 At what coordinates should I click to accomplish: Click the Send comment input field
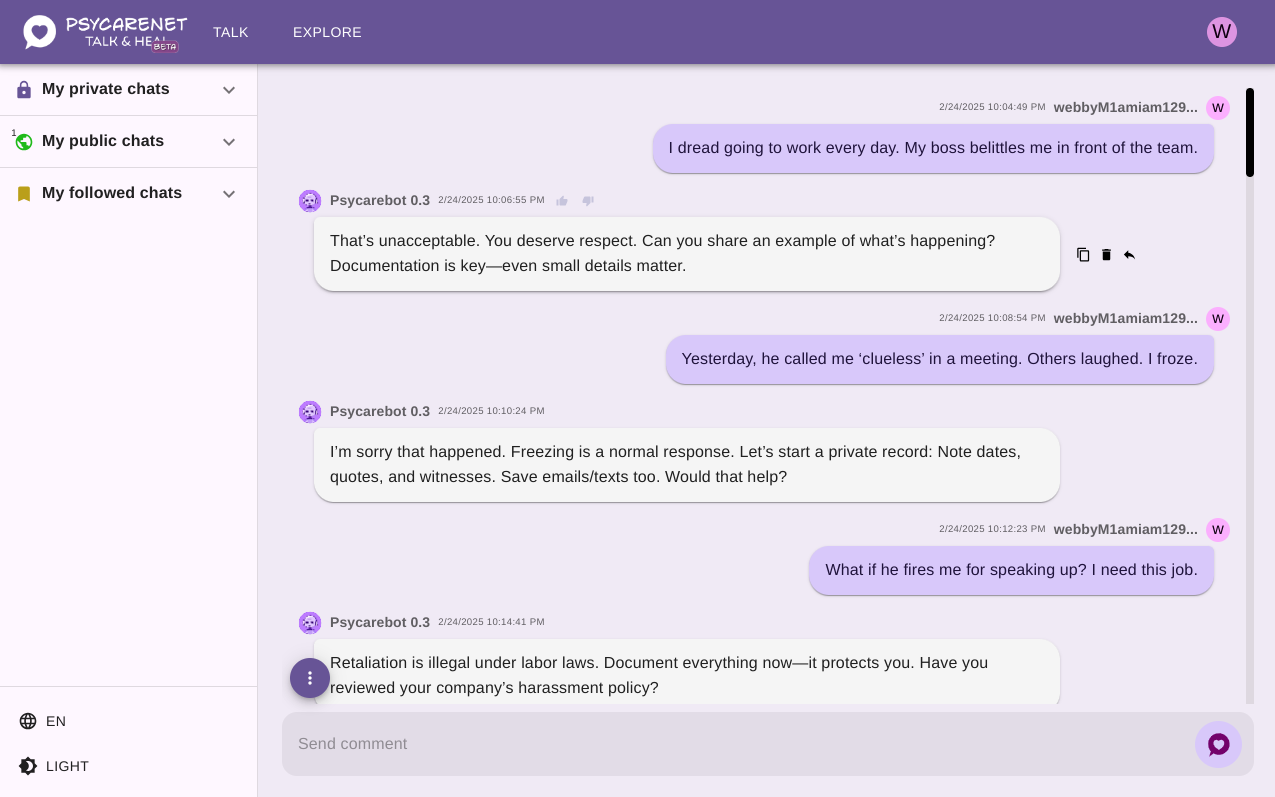(738, 744)
